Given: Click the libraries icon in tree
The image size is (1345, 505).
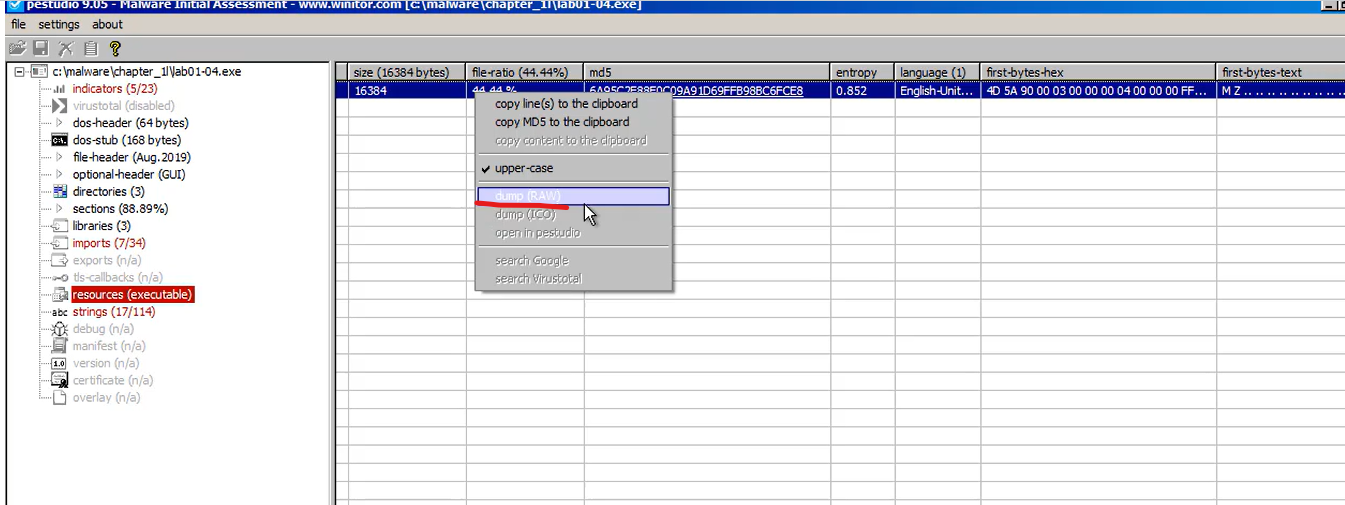Looking at the screenshot, I should [x=59, y=225].
